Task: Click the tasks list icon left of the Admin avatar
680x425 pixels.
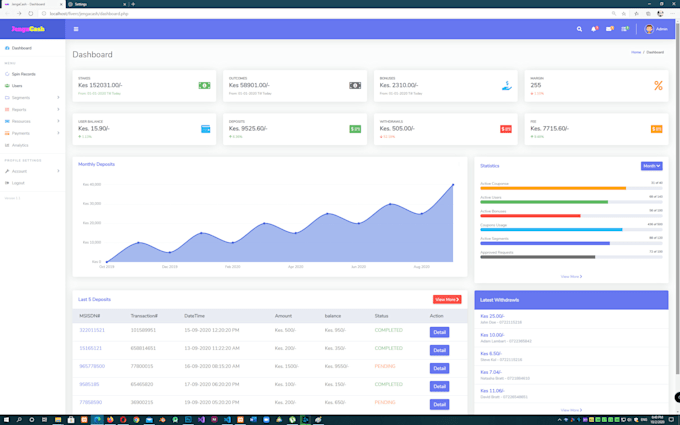Action: coord(625,29)
